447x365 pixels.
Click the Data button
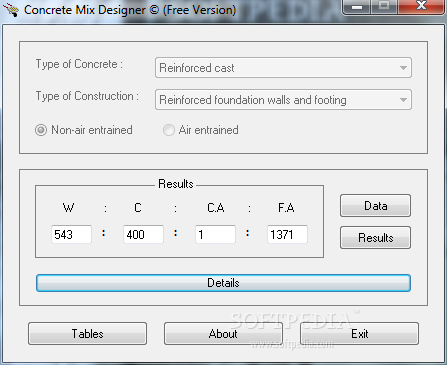tap(375, 206)
